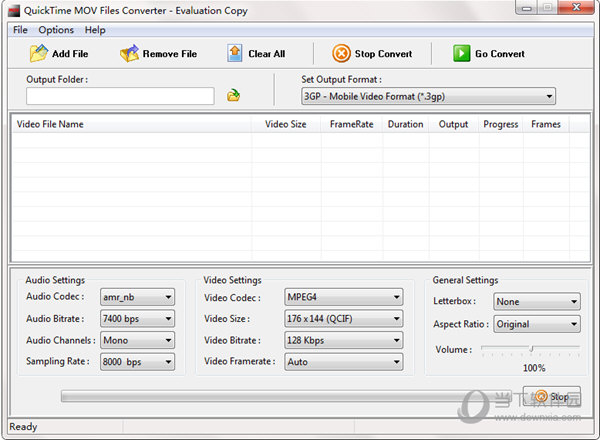Open the Audio Bitrate 7400 bps dropdown
Screen dimensions: 600x440
(137, 319)
